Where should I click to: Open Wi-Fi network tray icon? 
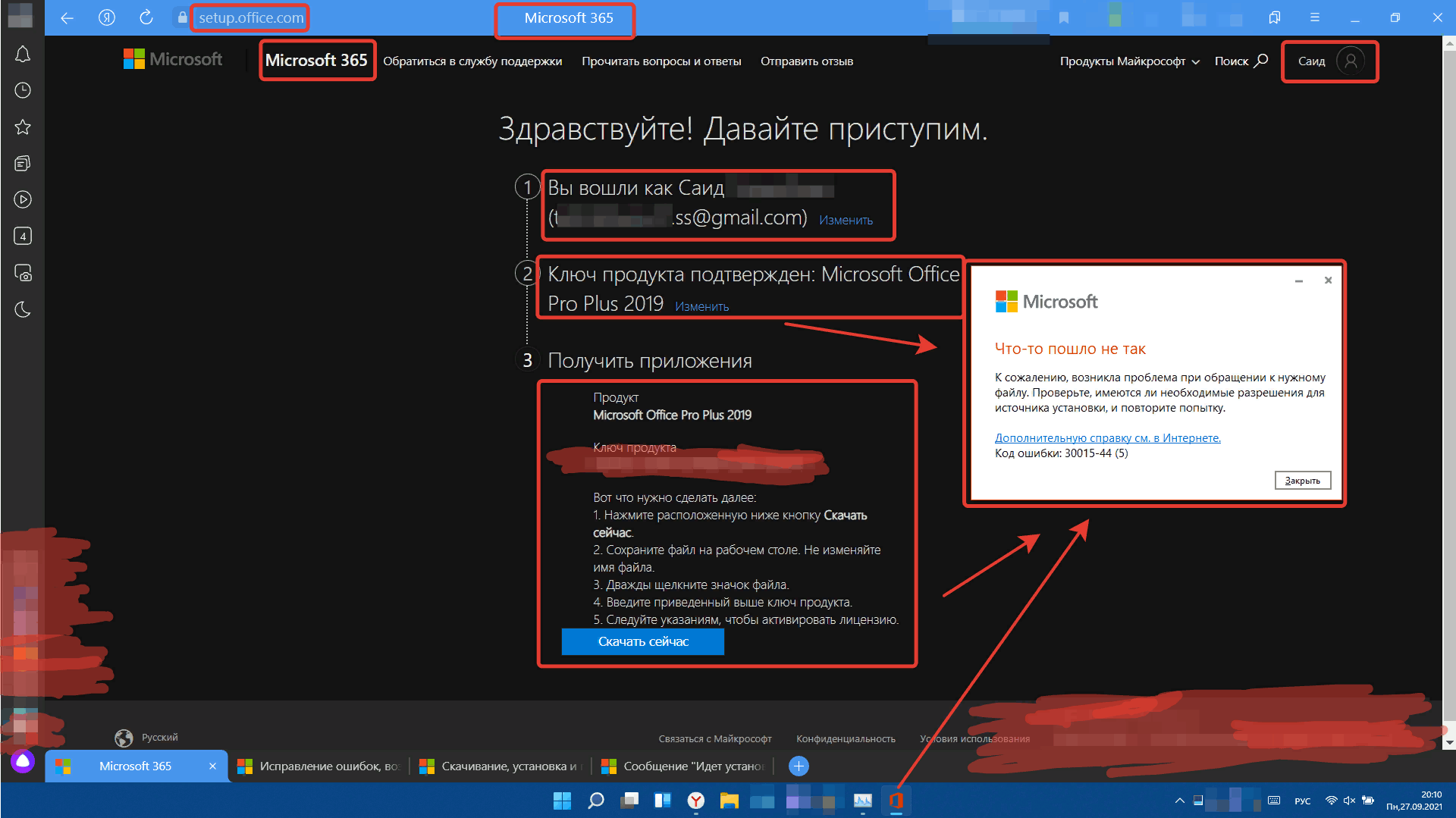[1331, 801]
